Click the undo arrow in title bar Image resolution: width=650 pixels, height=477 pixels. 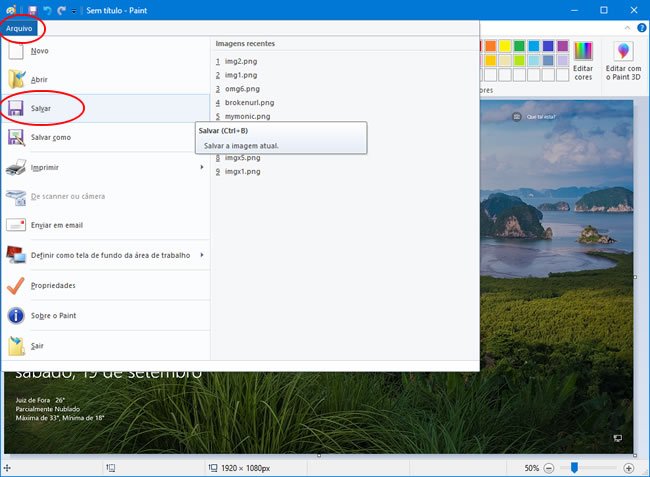[46, 10]
